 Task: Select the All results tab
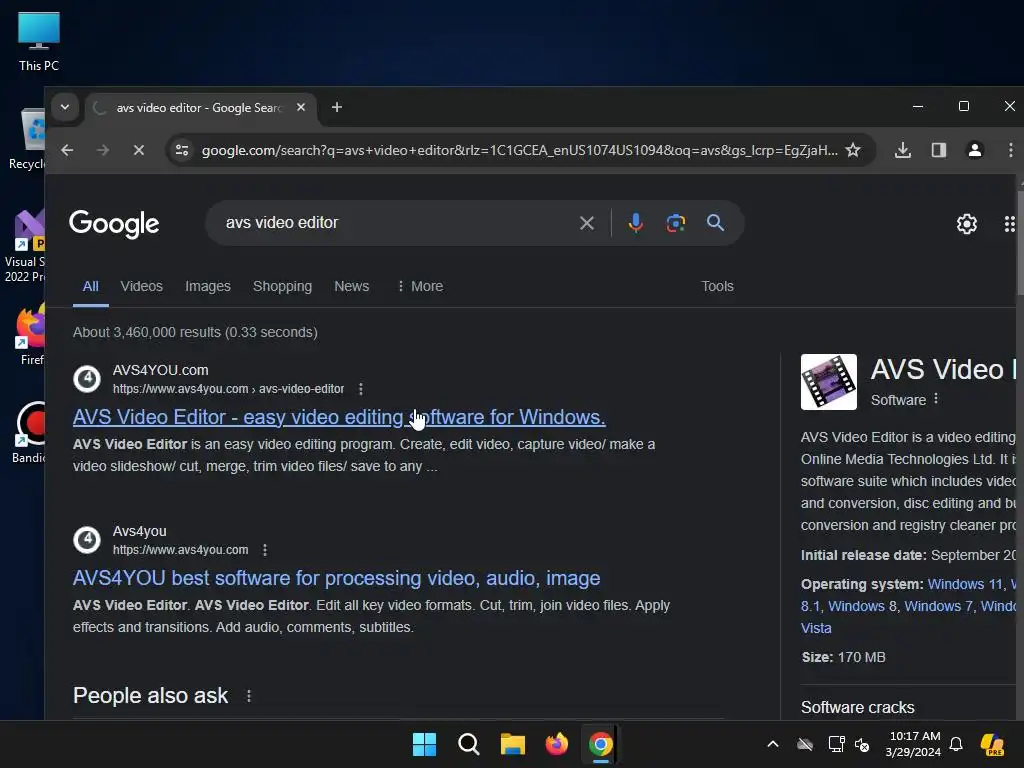91,287
